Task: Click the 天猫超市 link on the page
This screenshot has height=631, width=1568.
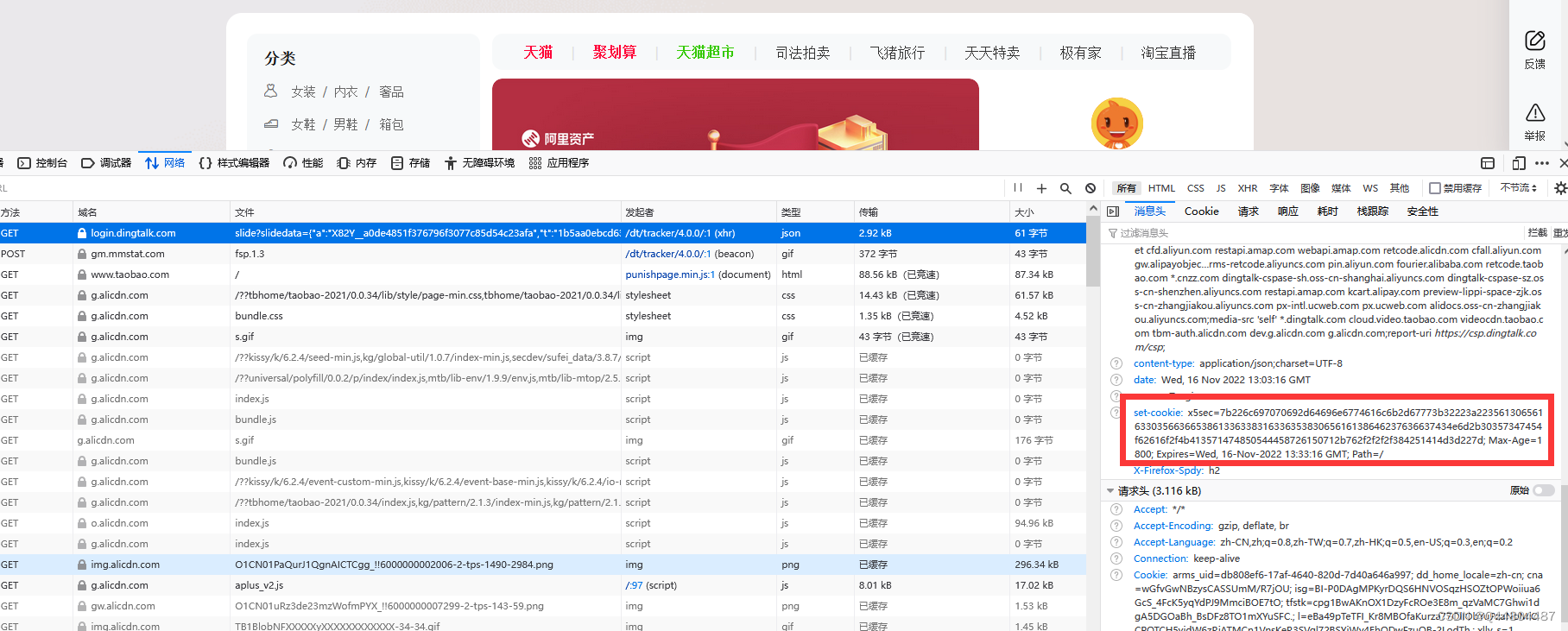Action: (705, 53)
